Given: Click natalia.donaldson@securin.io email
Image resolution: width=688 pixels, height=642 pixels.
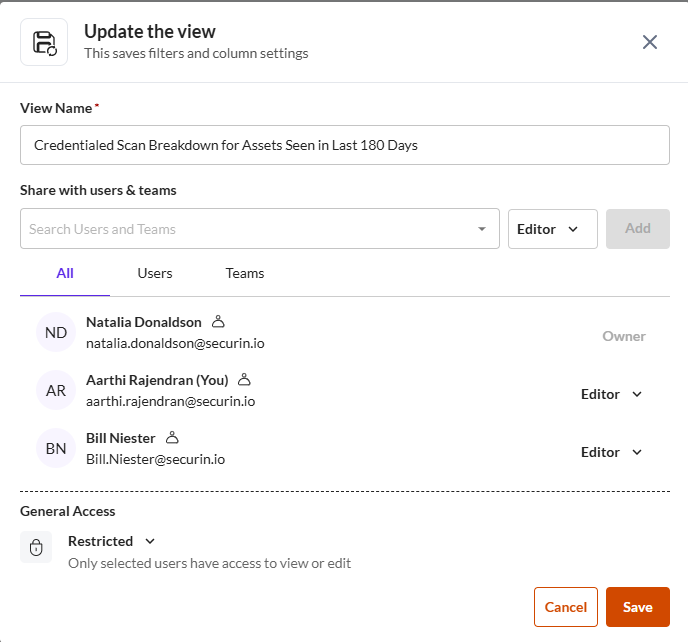Looking at the screenshot, I should point(175,343).
